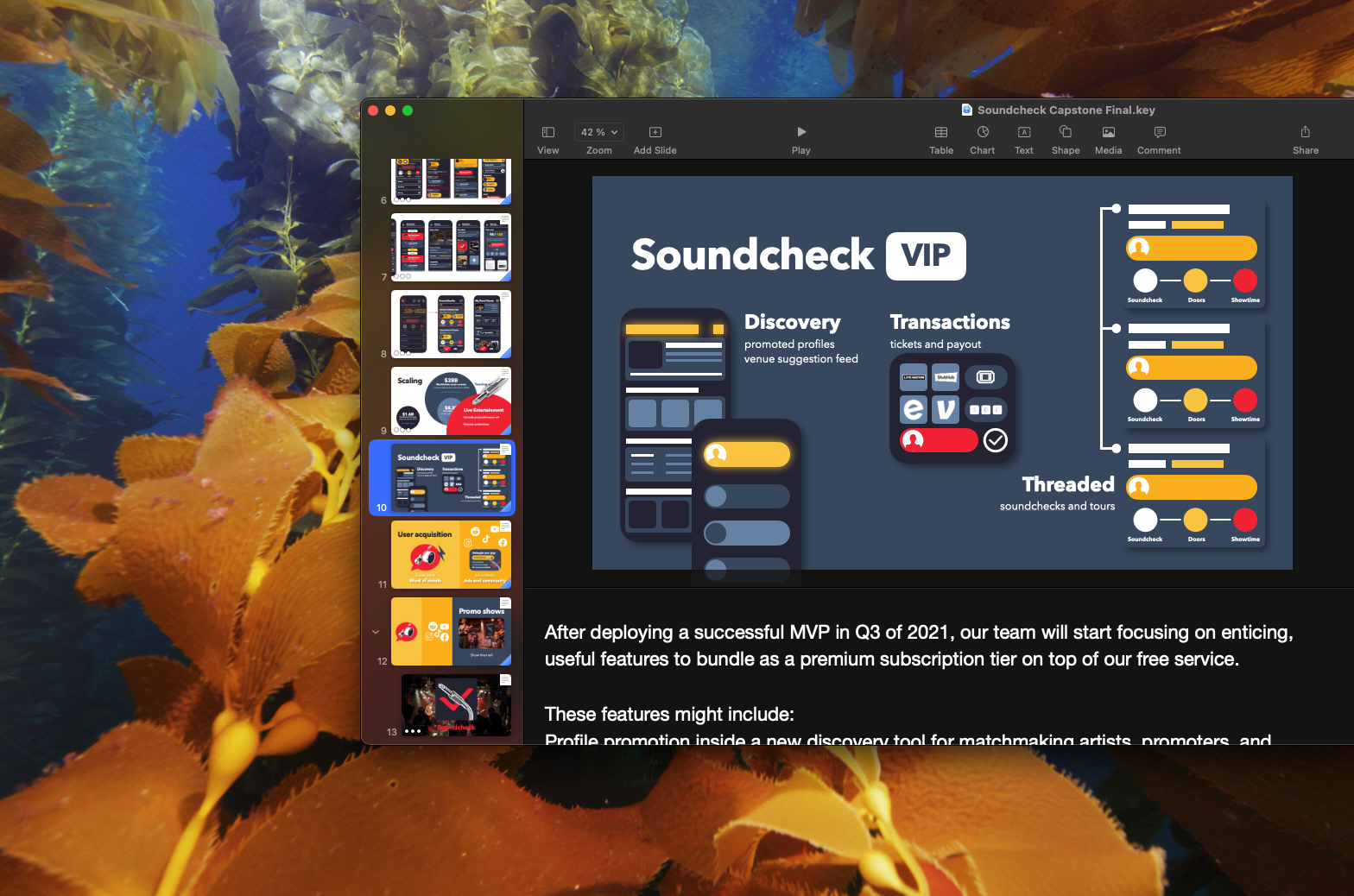Click 'soundchecks and tours' text on slide
The image size is (1354, 896).
pyautogui.click(x=1057, y=507)
